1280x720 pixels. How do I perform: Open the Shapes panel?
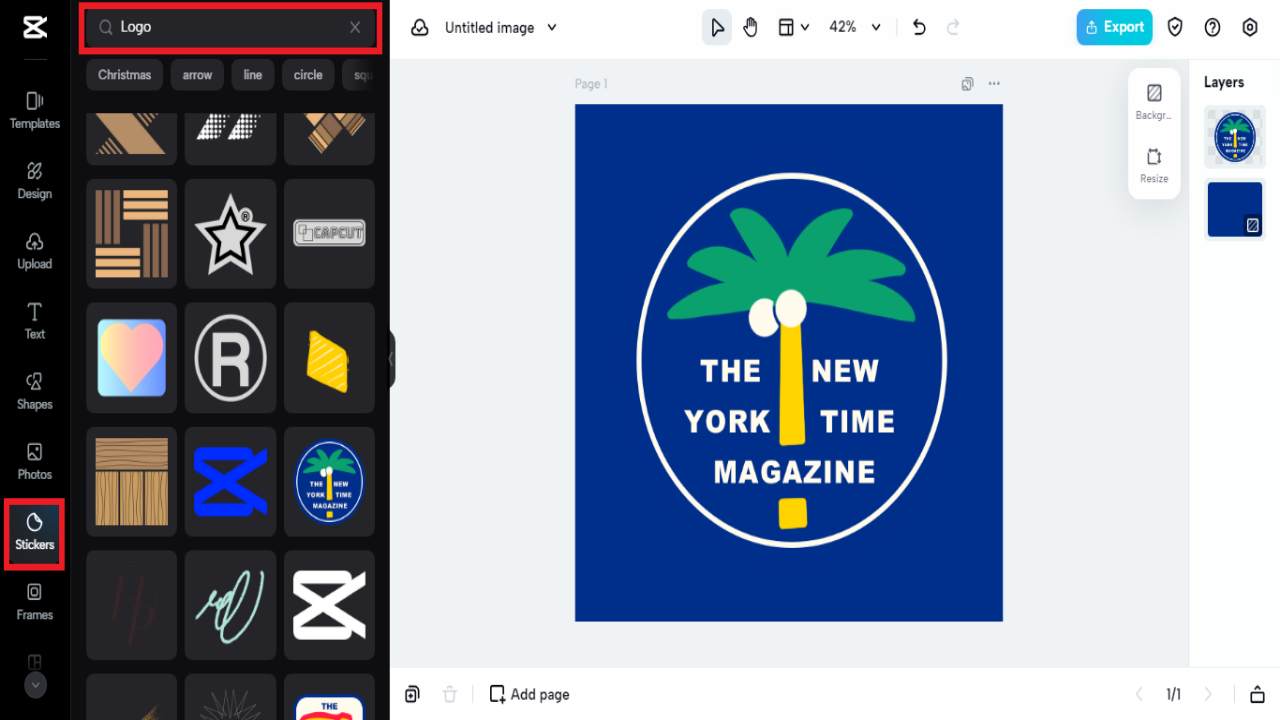click(x=35, y=391)
